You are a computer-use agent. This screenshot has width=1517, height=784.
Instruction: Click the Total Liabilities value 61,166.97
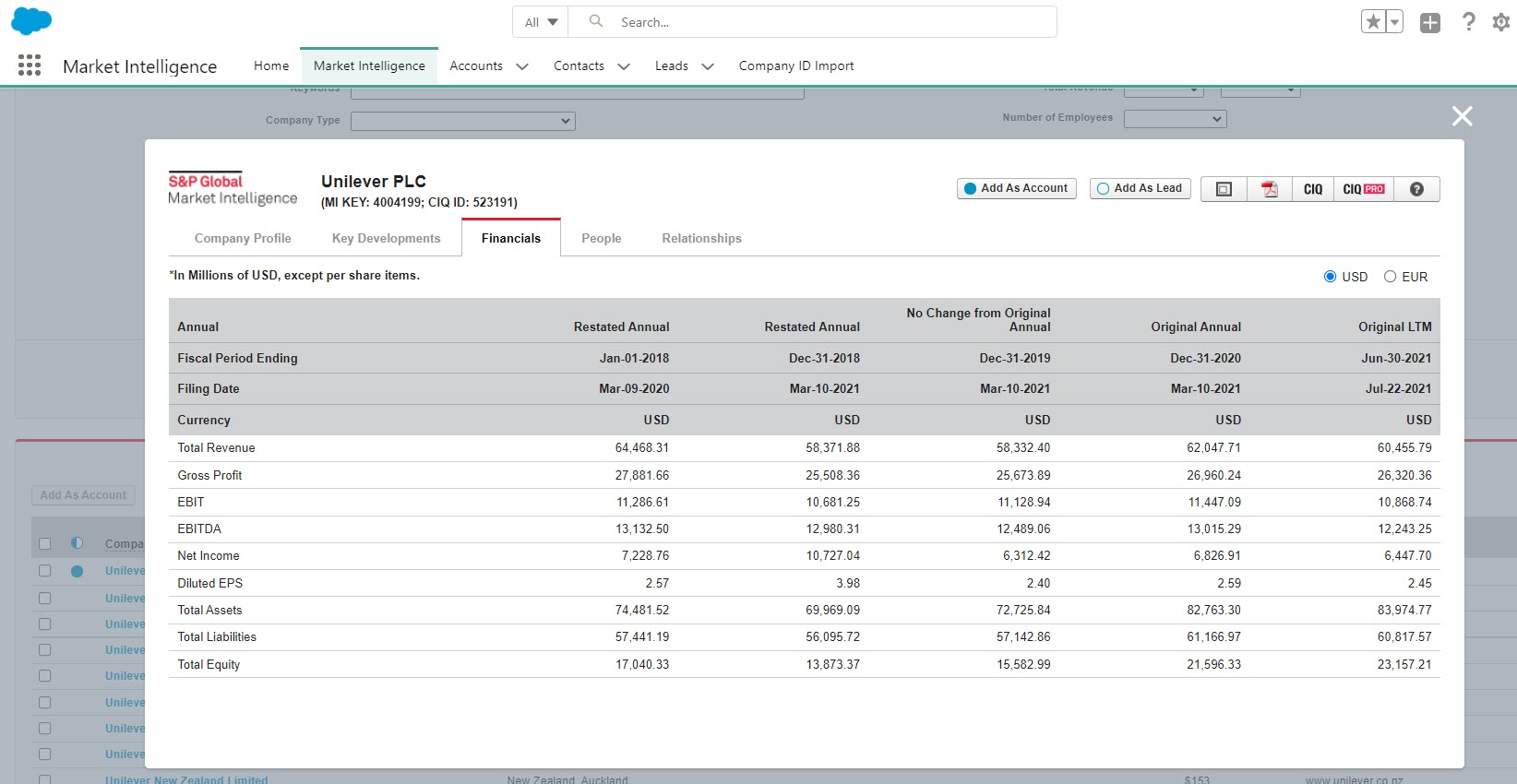click(1213, 636)
